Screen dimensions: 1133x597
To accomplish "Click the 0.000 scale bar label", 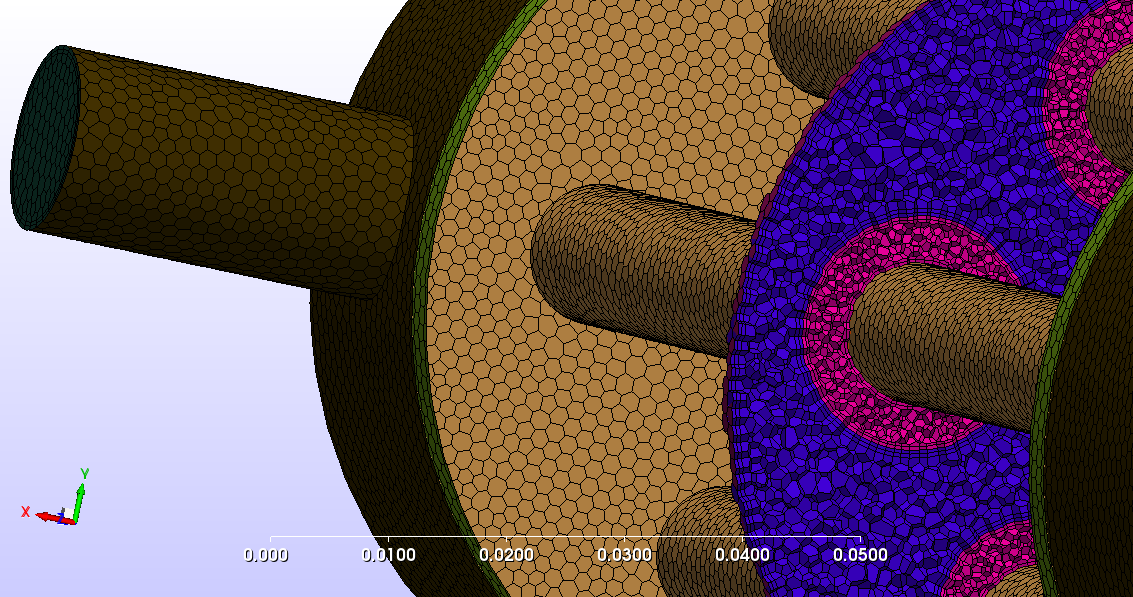I will [265, 555].
